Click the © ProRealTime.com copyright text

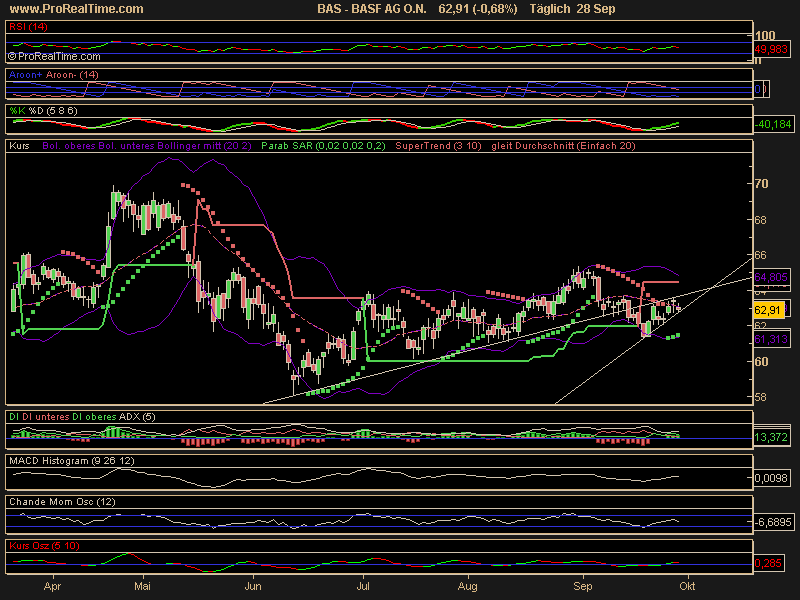tap(54, 56)
